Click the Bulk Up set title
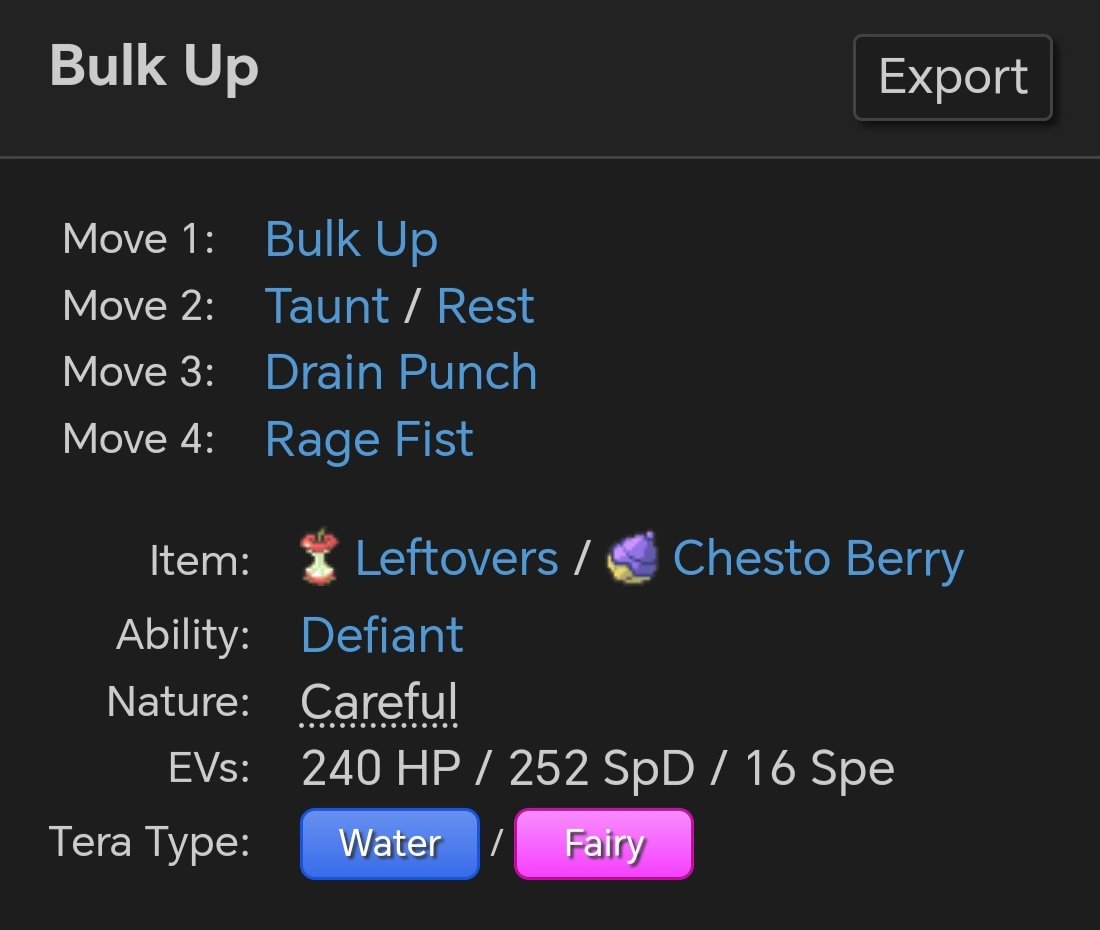 tap(154, 67)
